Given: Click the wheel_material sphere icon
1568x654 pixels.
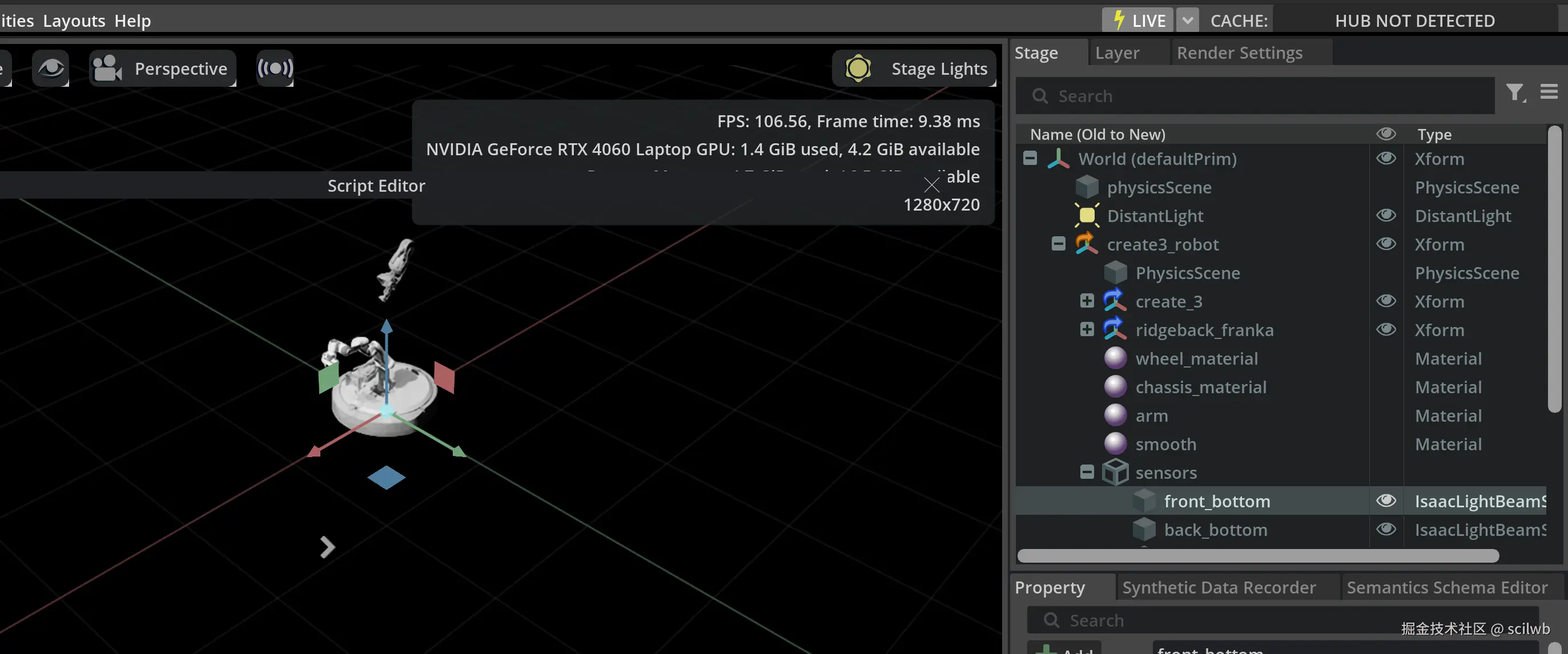Looking at the screenshot, I should pos(1115,358).
